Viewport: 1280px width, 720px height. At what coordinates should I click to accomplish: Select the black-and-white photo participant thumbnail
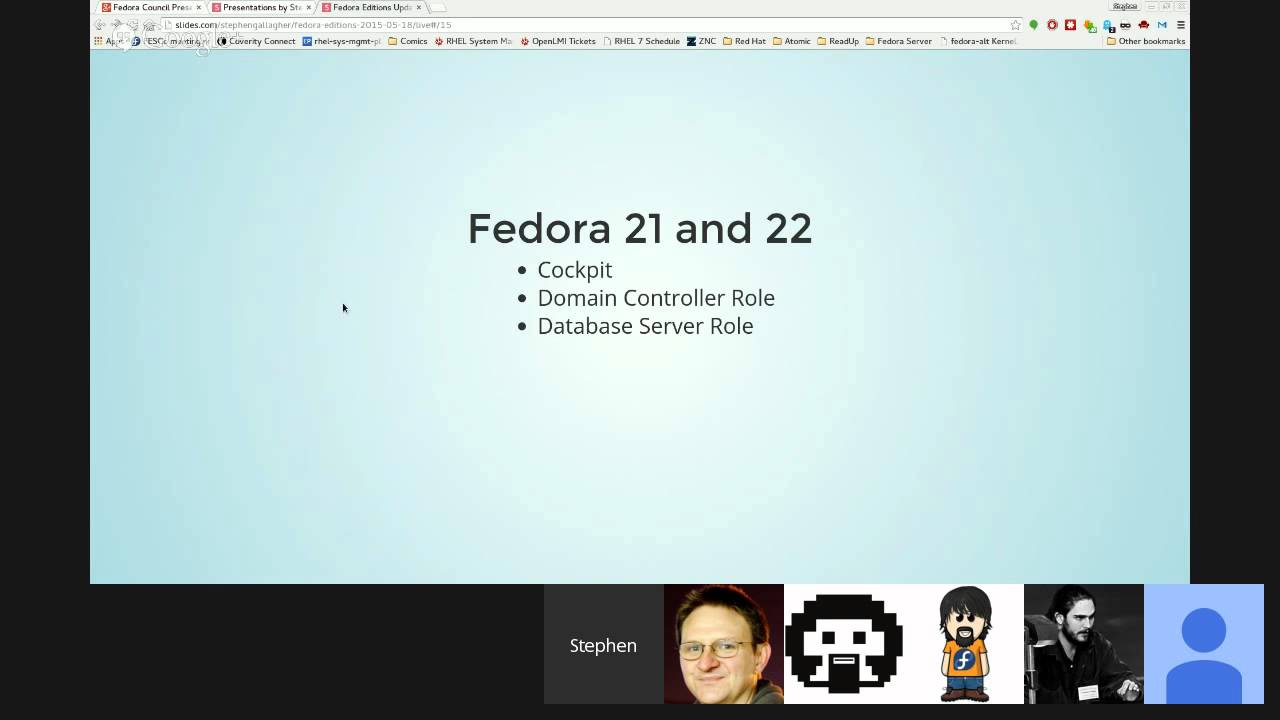pos(1084,644)
